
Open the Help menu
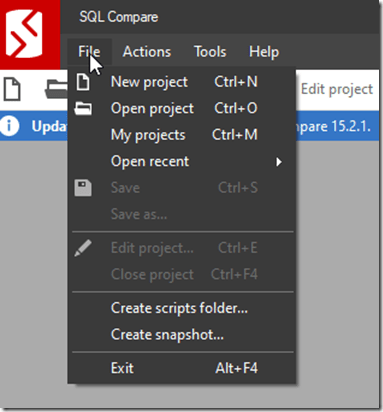tap(264, 52)
